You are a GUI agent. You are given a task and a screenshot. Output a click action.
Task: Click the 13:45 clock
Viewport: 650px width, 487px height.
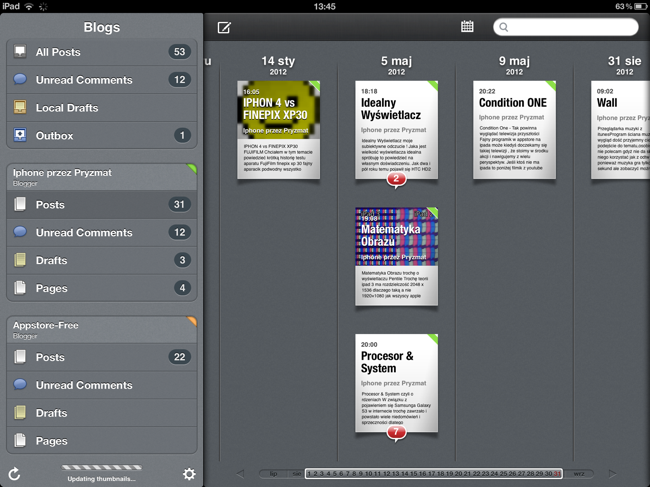coord(325,6)
